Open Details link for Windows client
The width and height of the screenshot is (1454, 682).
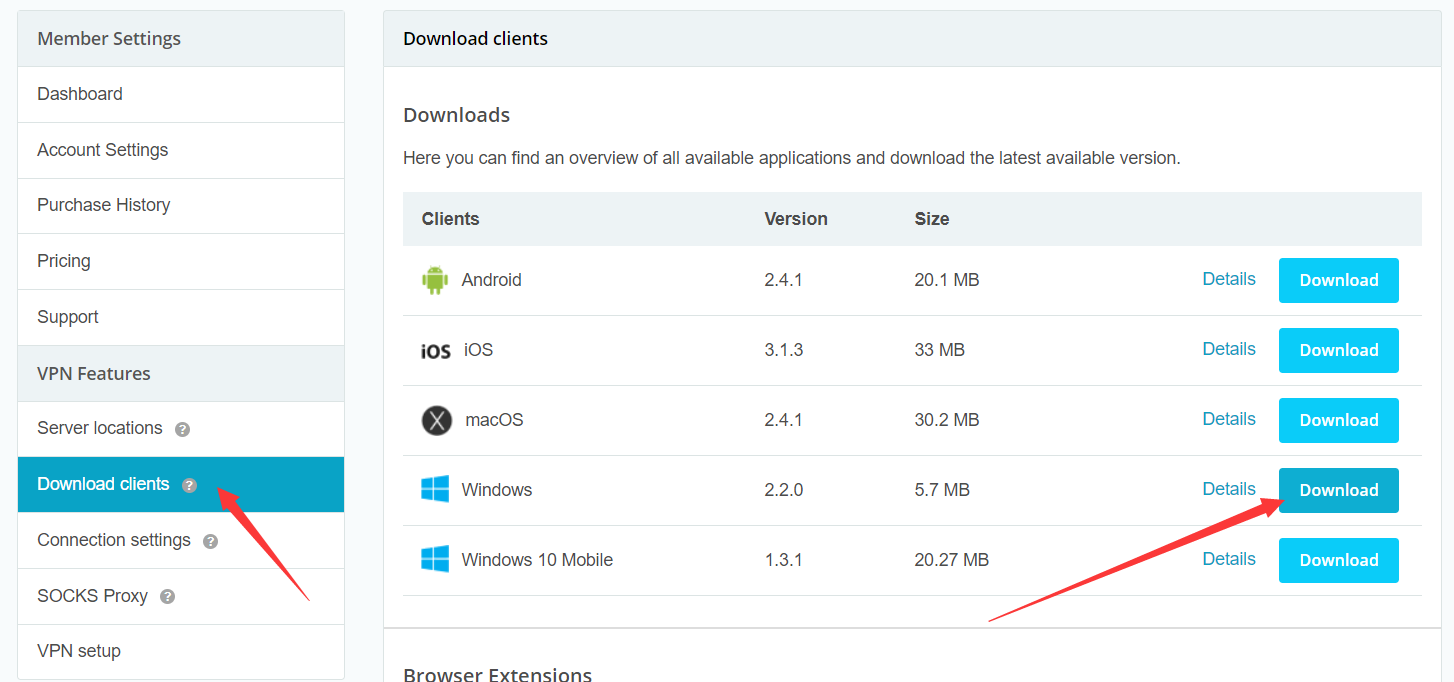[1229, 489]
